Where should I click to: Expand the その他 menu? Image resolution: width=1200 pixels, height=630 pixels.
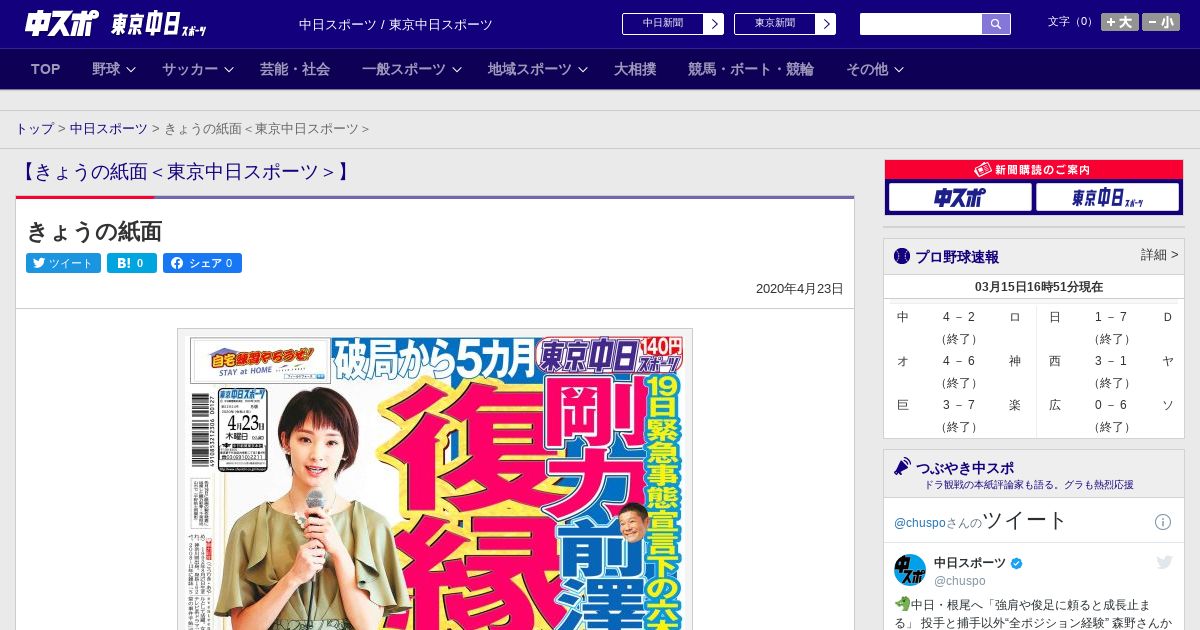(x=875, y=69)
